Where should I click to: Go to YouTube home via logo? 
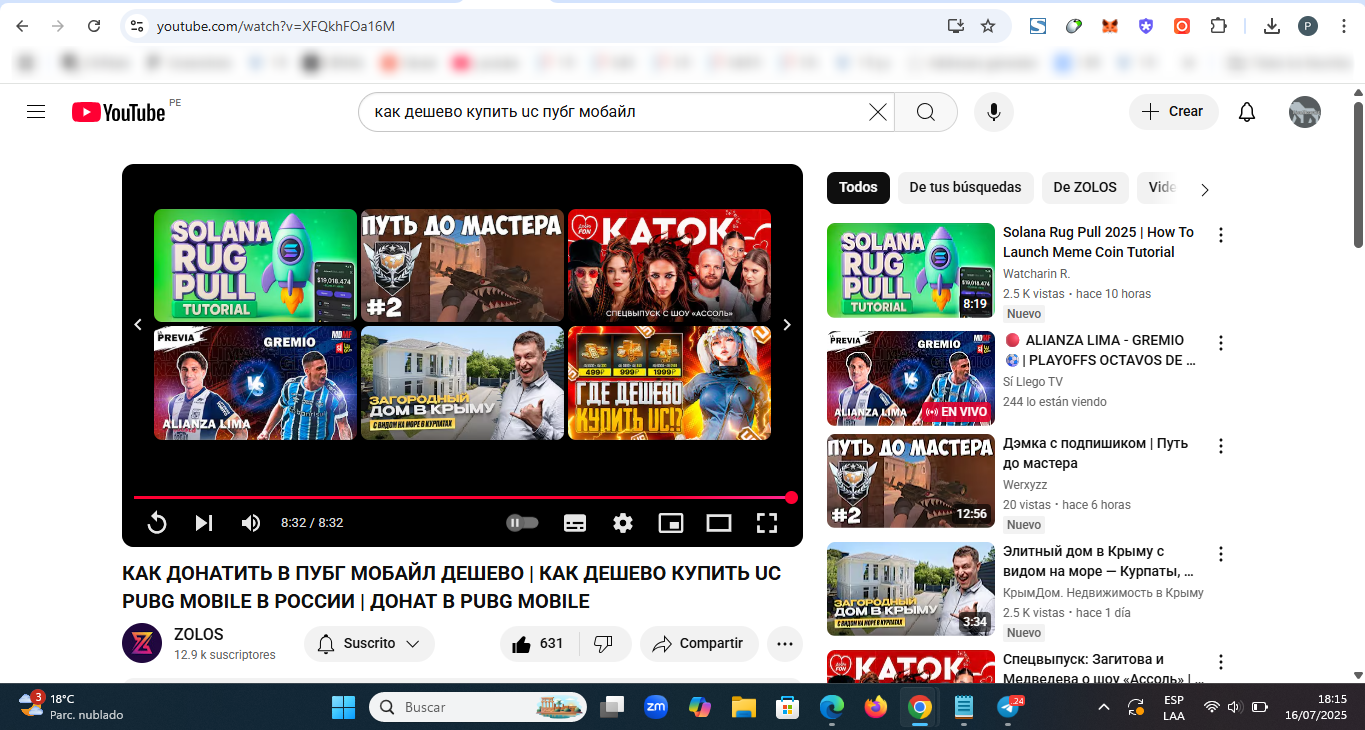click(118, 112)
